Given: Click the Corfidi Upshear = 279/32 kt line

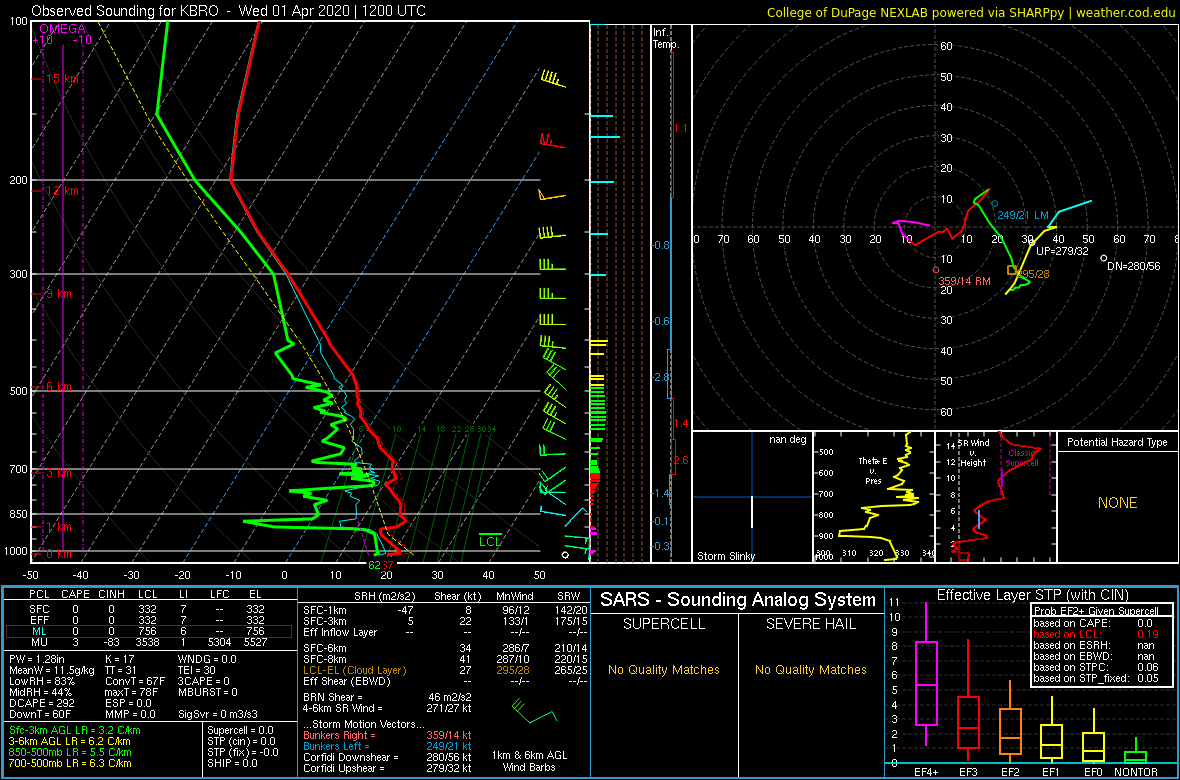Looking at the screenshot, I should (388, 768).
